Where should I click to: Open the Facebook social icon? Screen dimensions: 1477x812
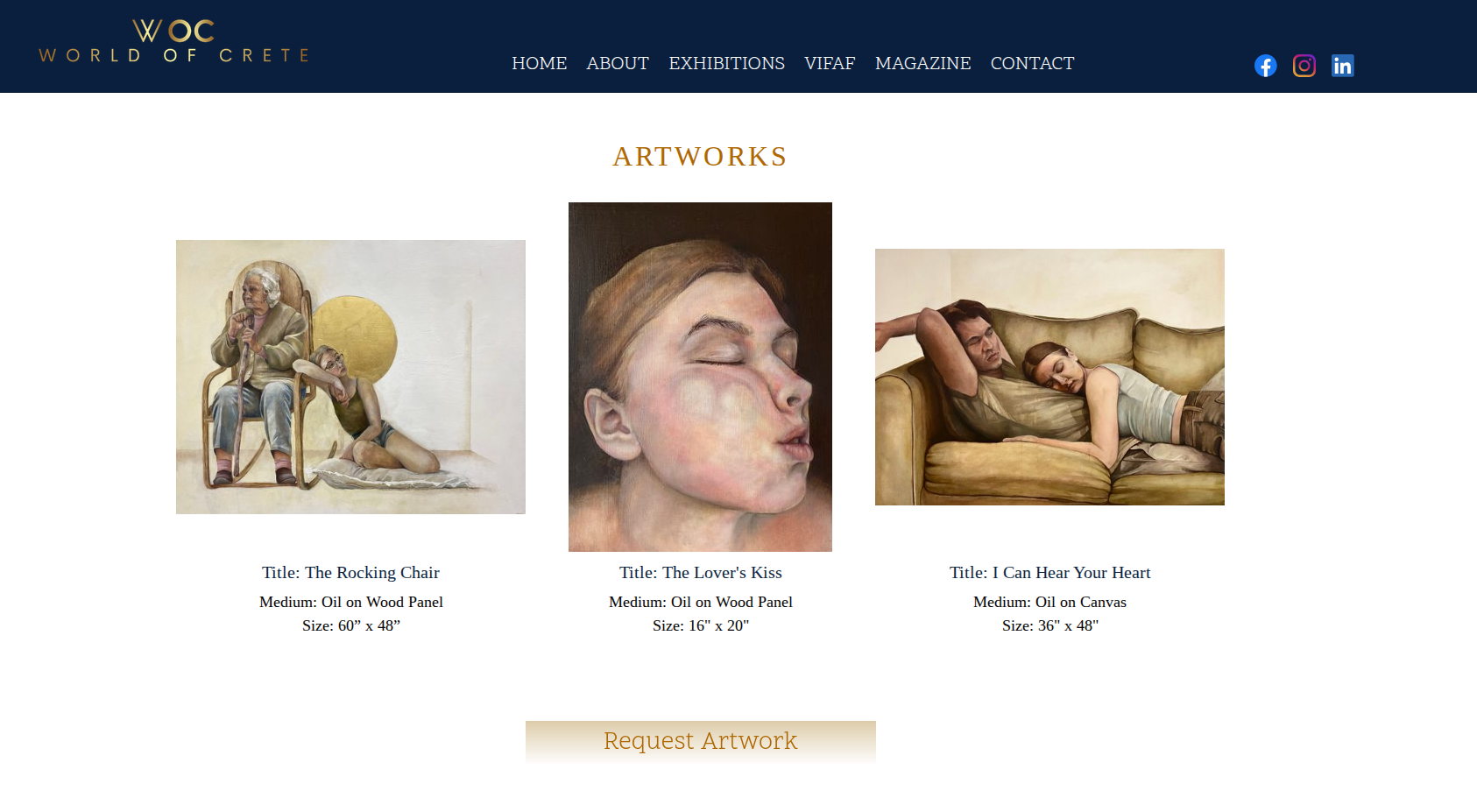point(1265,66)
